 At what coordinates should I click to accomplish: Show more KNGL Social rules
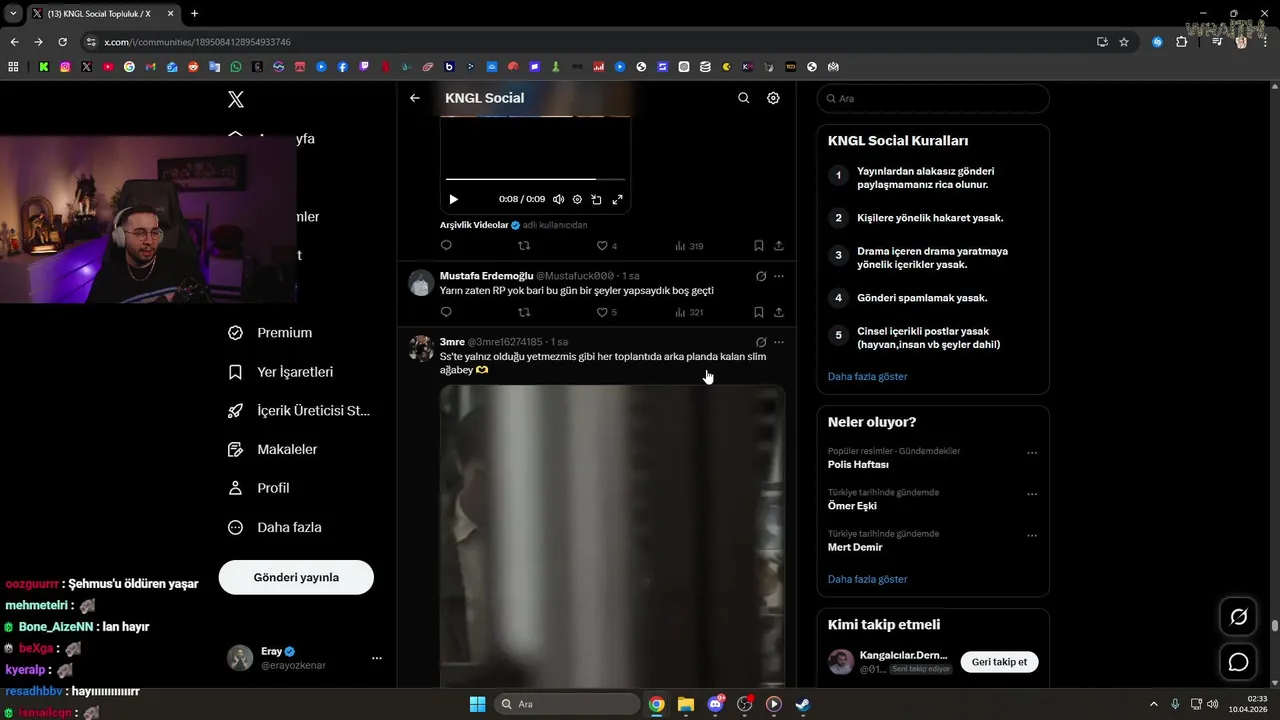[x=867, y=376]
